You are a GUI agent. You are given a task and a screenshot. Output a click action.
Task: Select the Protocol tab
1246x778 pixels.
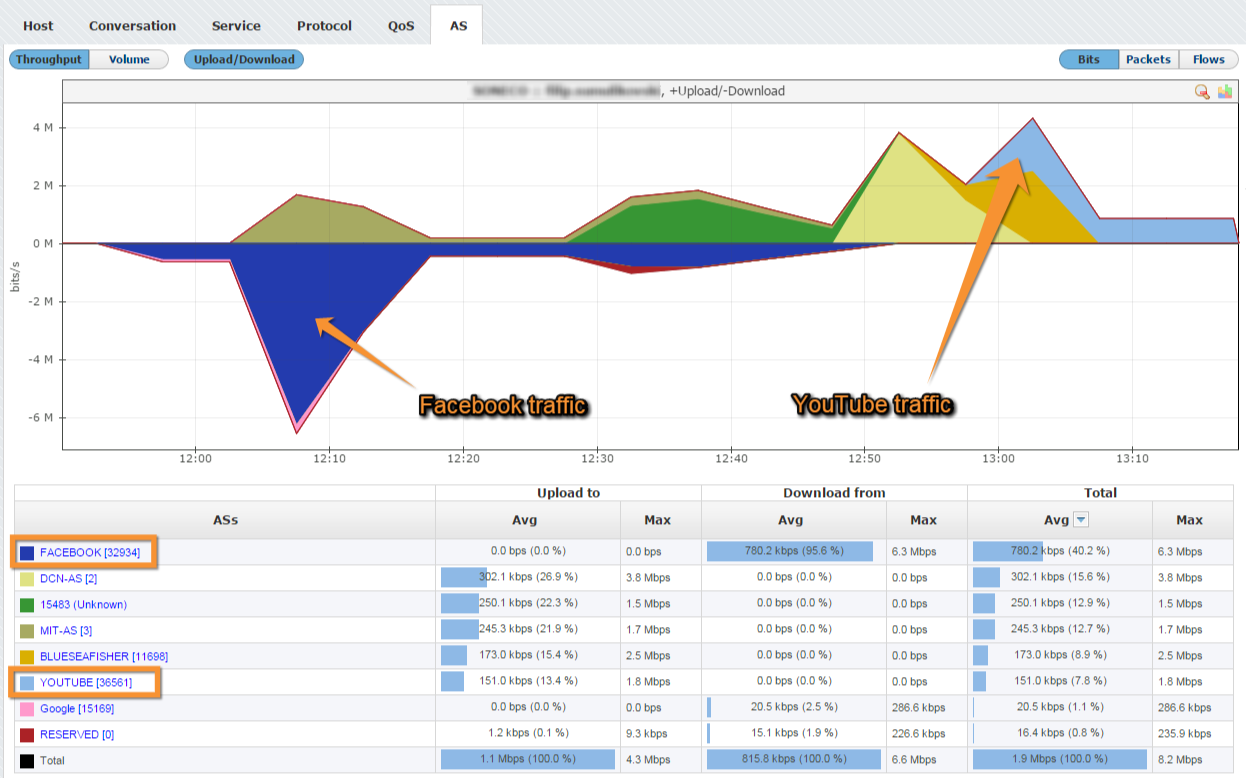click(x=324, y=26)
